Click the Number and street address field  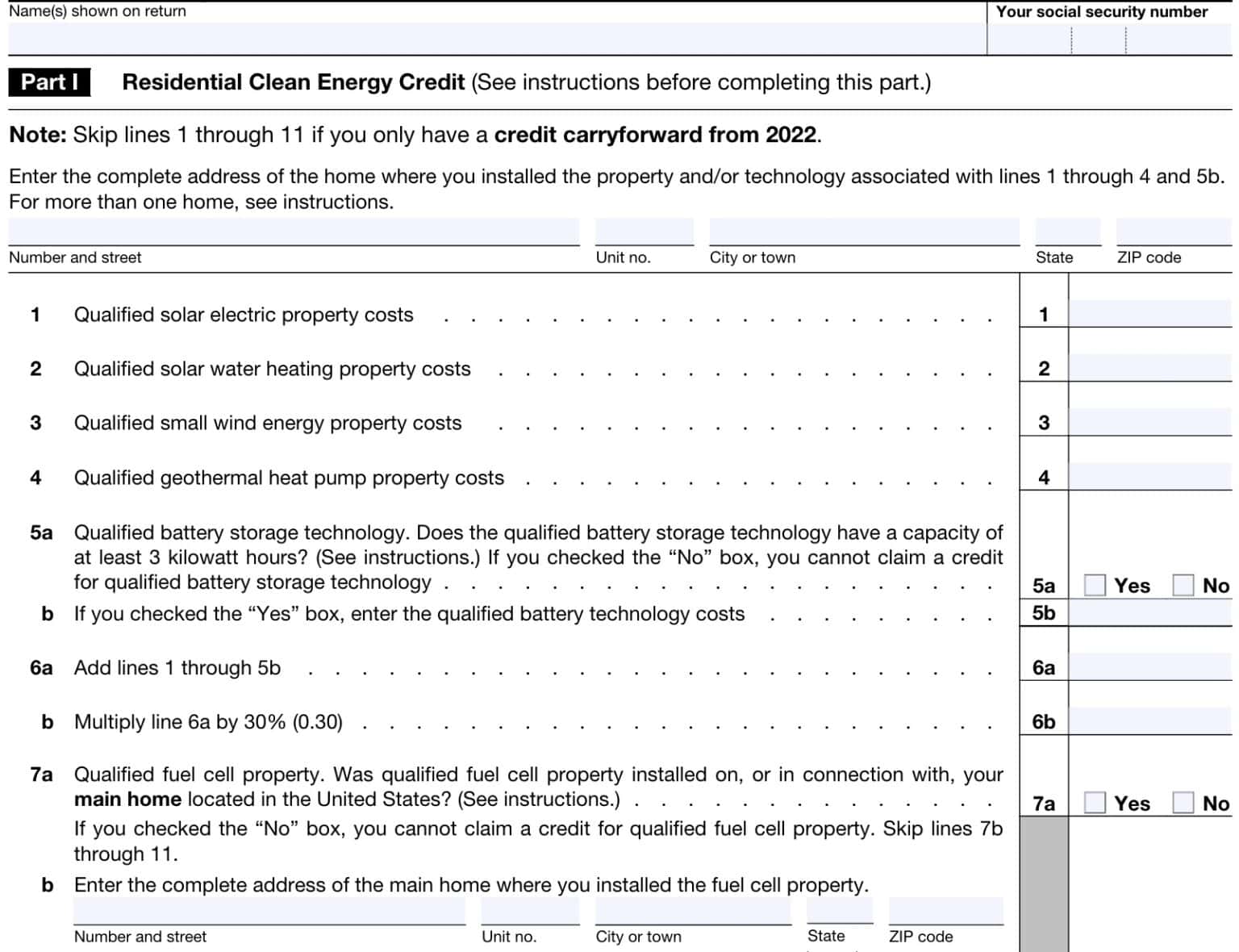pyautogui.click(x=290, y=232)
